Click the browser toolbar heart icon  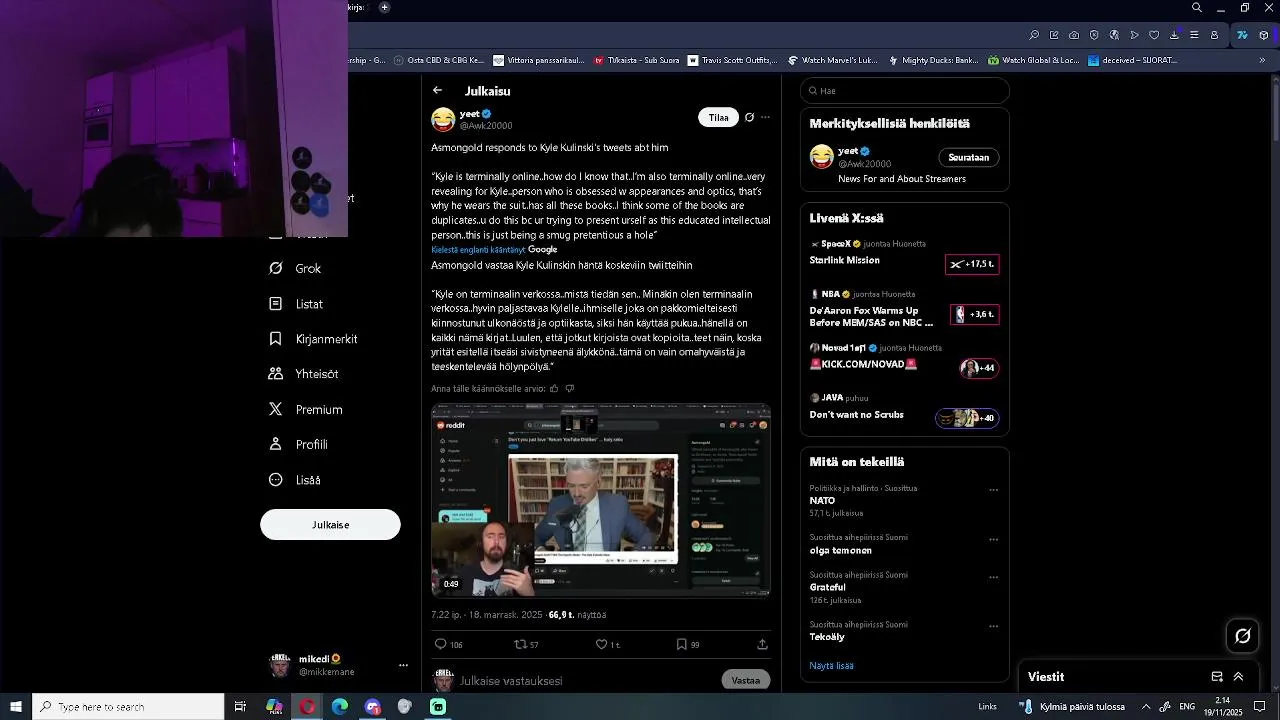point(1154,35)
